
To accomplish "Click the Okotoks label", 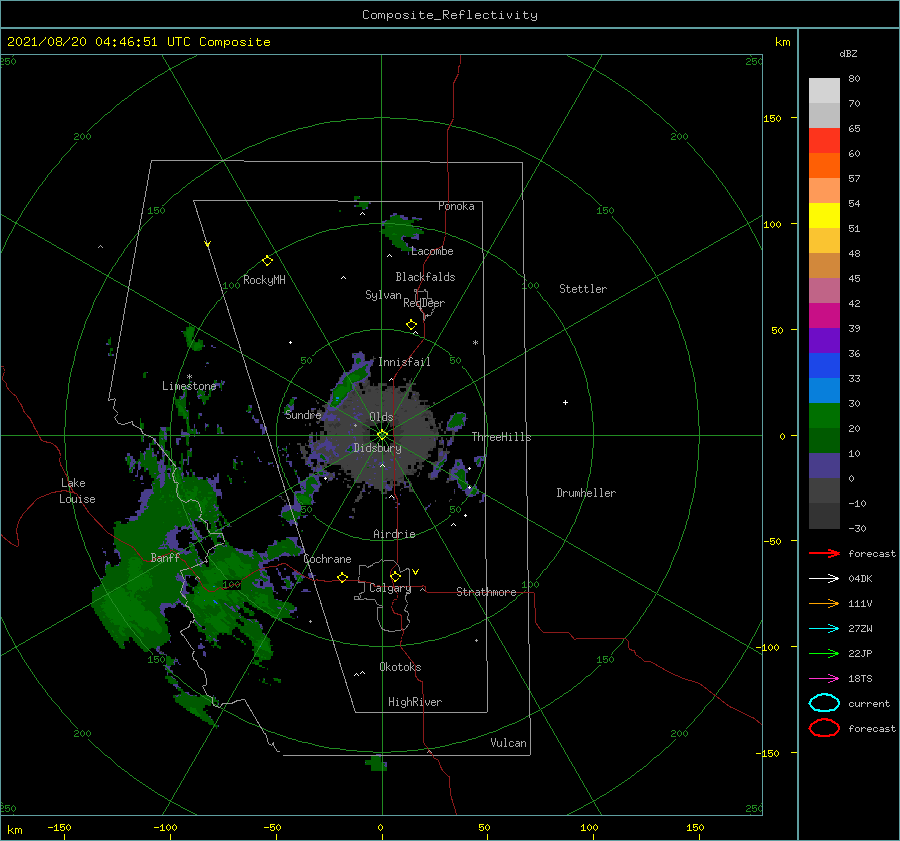I will point(400,667).
